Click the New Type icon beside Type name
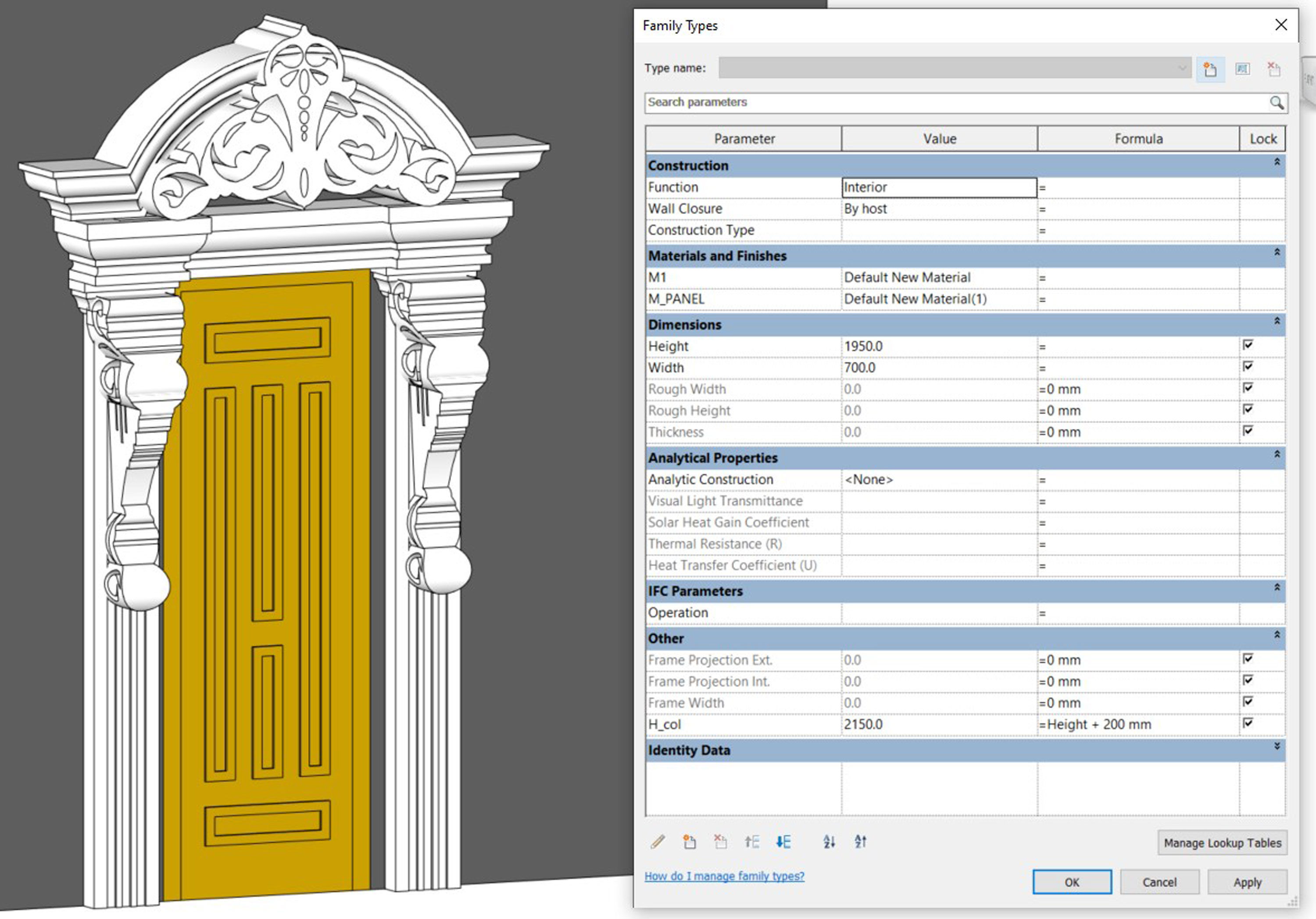Viewport: 1316px width, 919px height. (x=1210, y=69)
